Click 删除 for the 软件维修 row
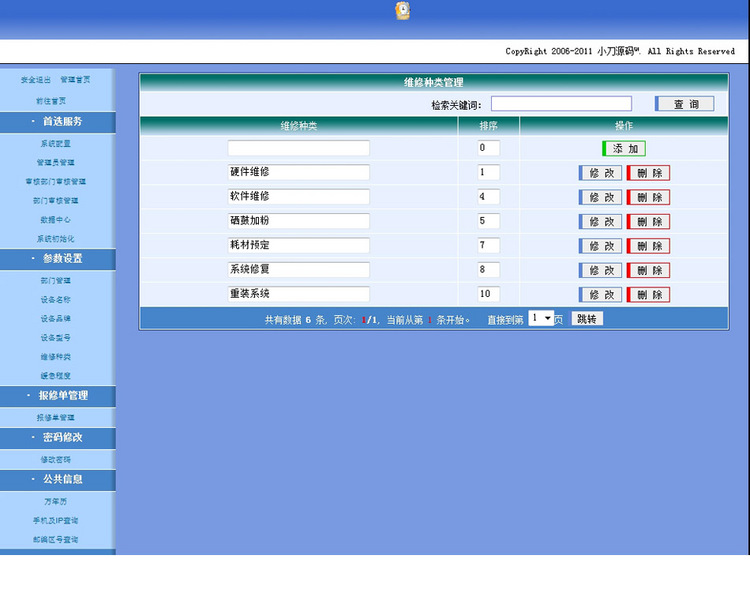The image size is (750, 589). tap(648, 197)
